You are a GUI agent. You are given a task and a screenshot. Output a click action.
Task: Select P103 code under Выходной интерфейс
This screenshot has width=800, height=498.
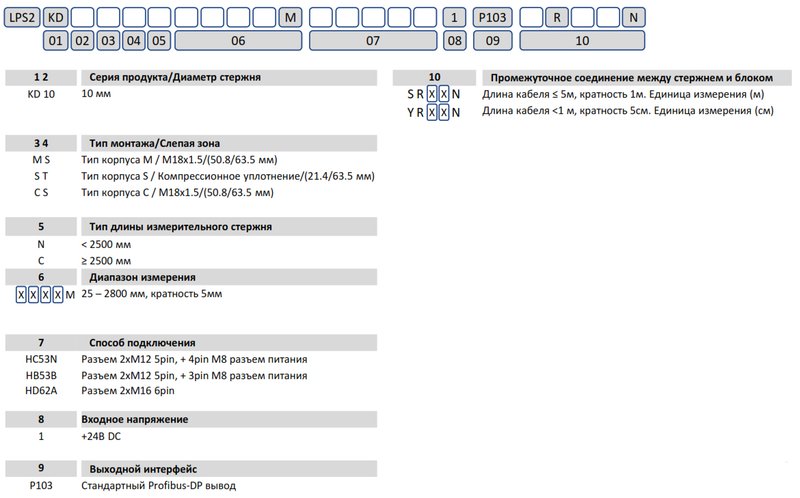point(41,486)
